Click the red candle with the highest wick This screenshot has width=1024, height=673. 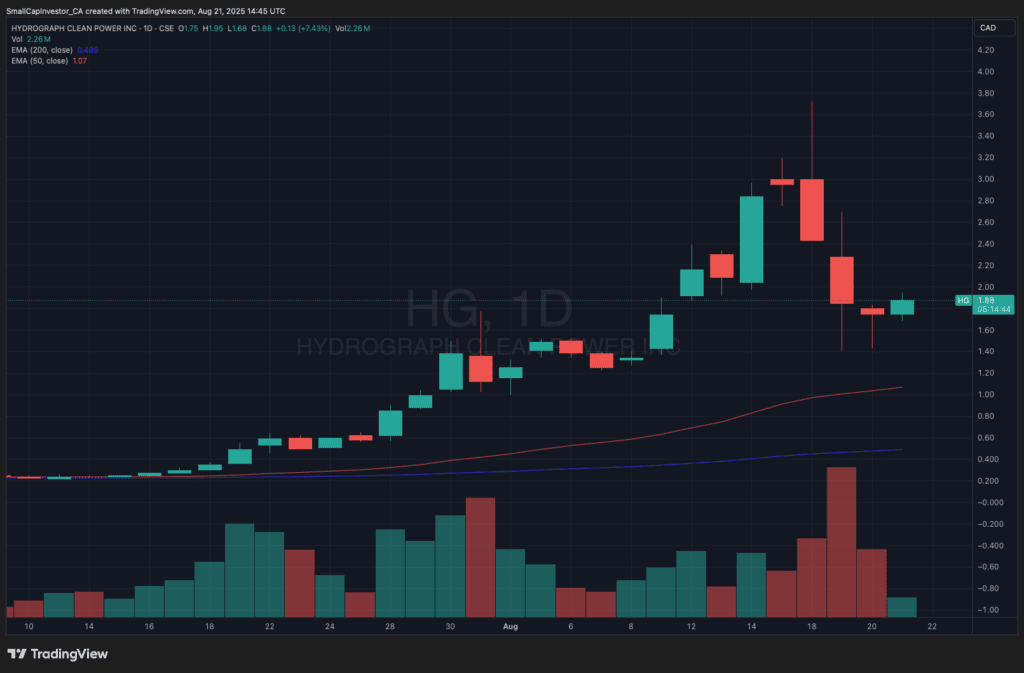click(x=812, y=210)
